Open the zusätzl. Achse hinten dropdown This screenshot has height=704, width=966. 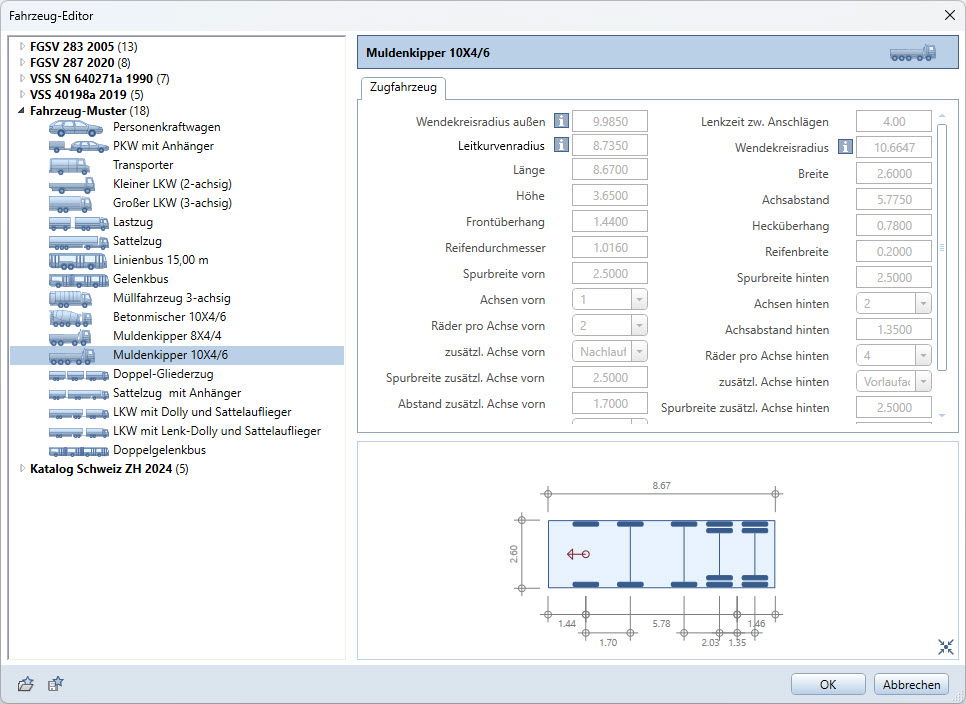click(923, 382)
